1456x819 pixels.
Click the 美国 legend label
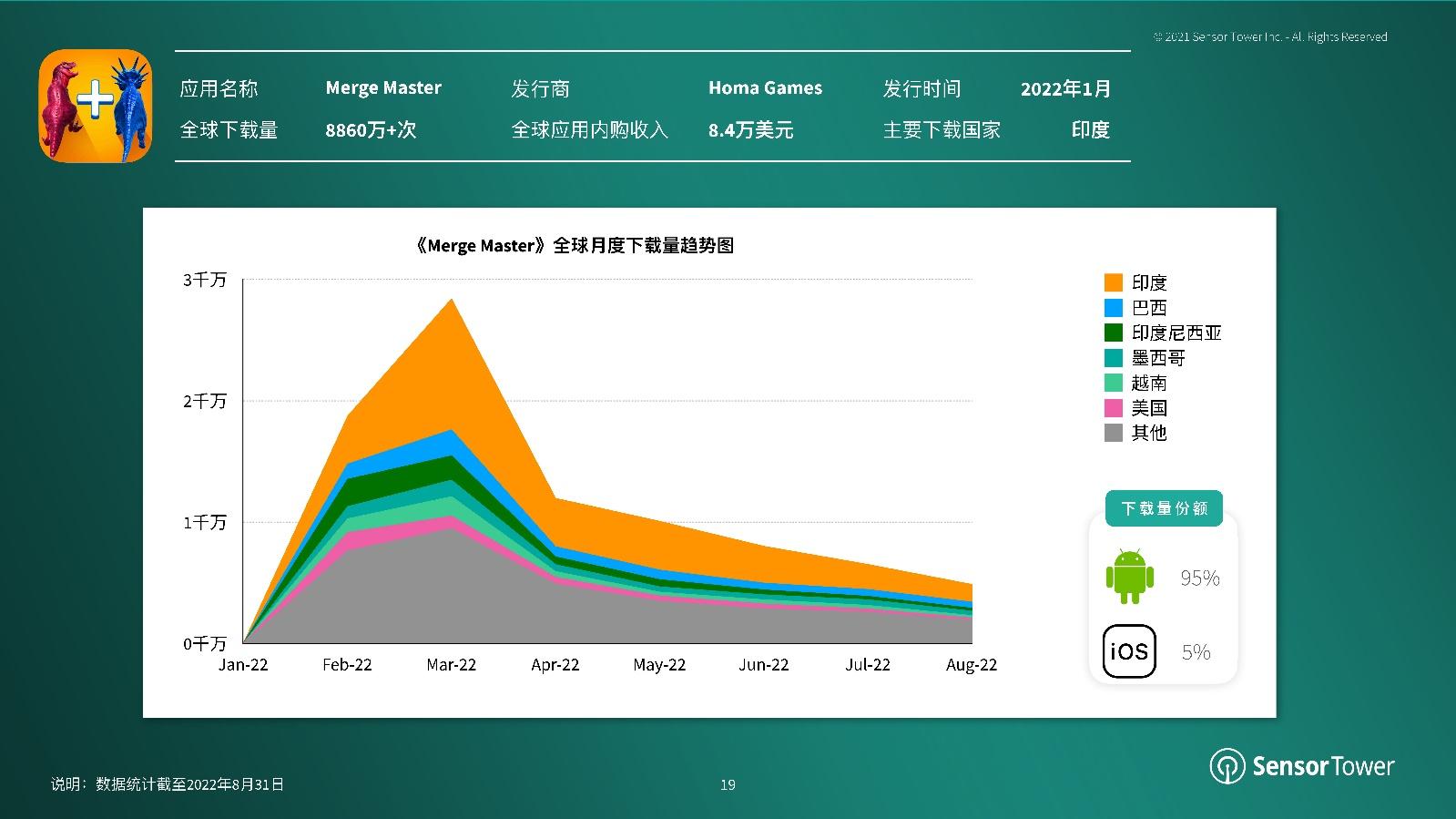click(1149, 408)
